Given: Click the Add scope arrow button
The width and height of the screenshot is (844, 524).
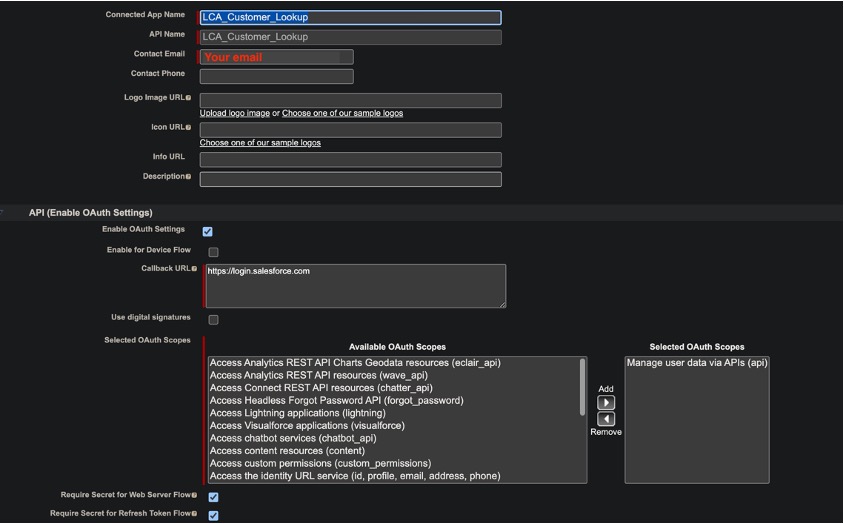Looking at the screenshot, I should pyautogui.click(x=606, y=402).
